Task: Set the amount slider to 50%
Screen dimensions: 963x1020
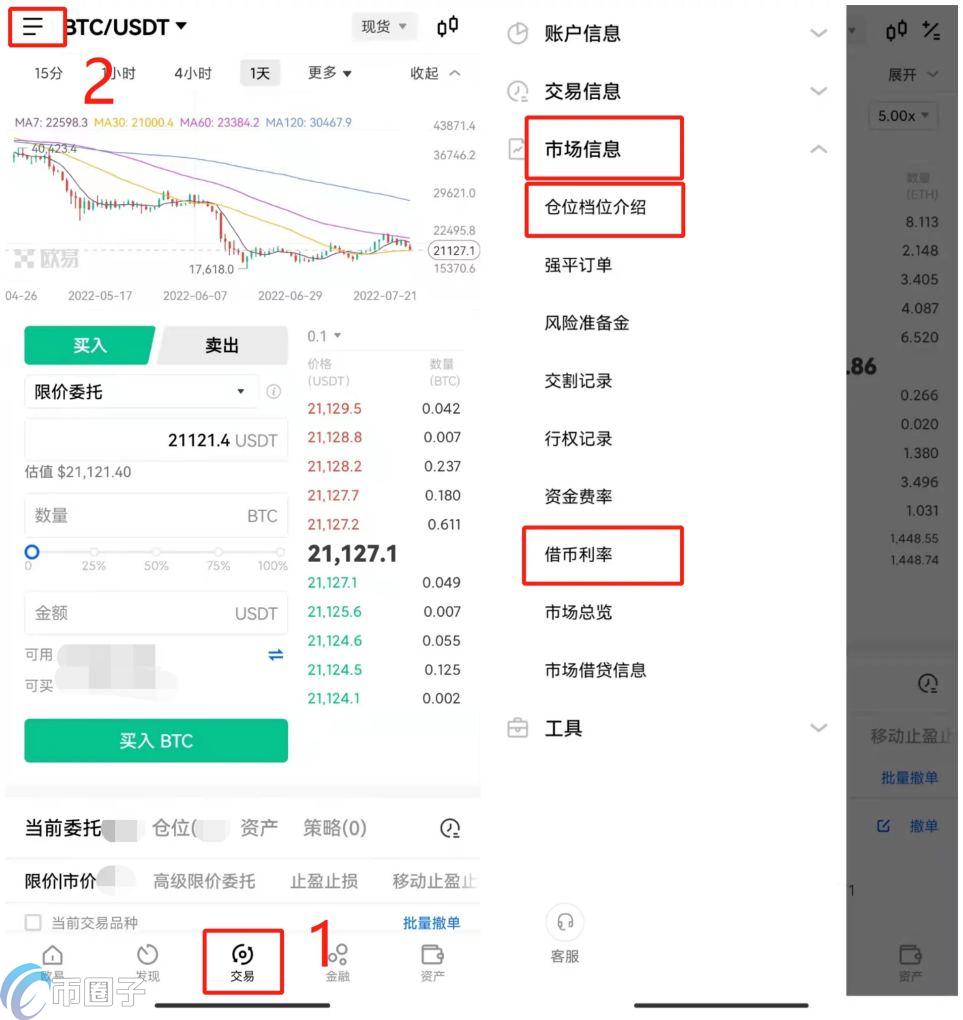Action: tap(156, 552)
